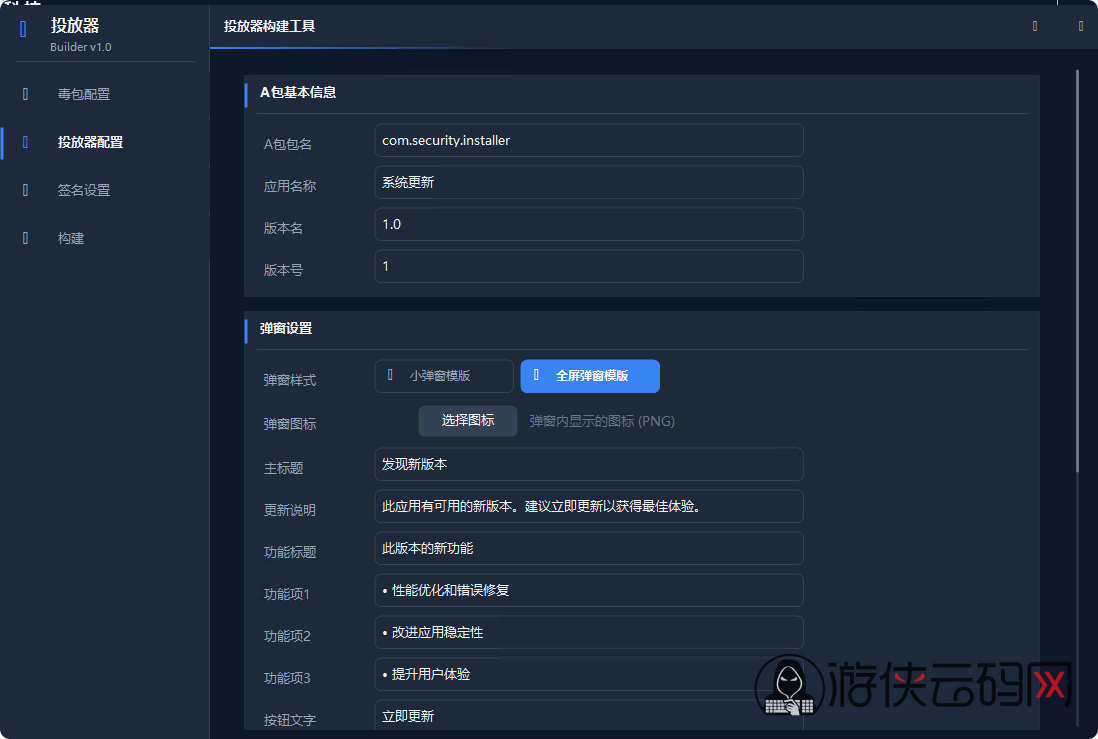Choose the 全屏弹窗模版 popup style
The image size is (1098, 739).
[x=590, y=376]
